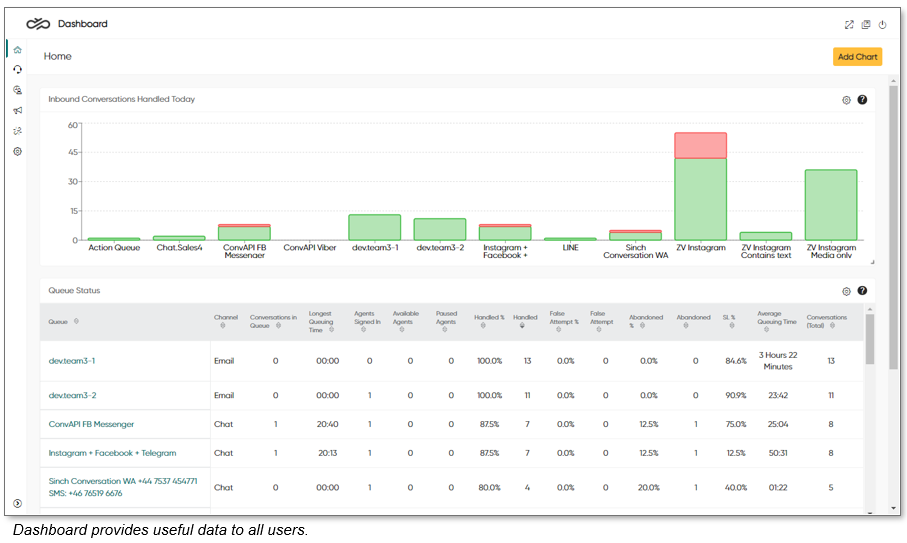The height and width of the screenshot is (543, 907).
Task: Click the power logout icon in header
Action: pyautogui.click(x=882, y=24)
